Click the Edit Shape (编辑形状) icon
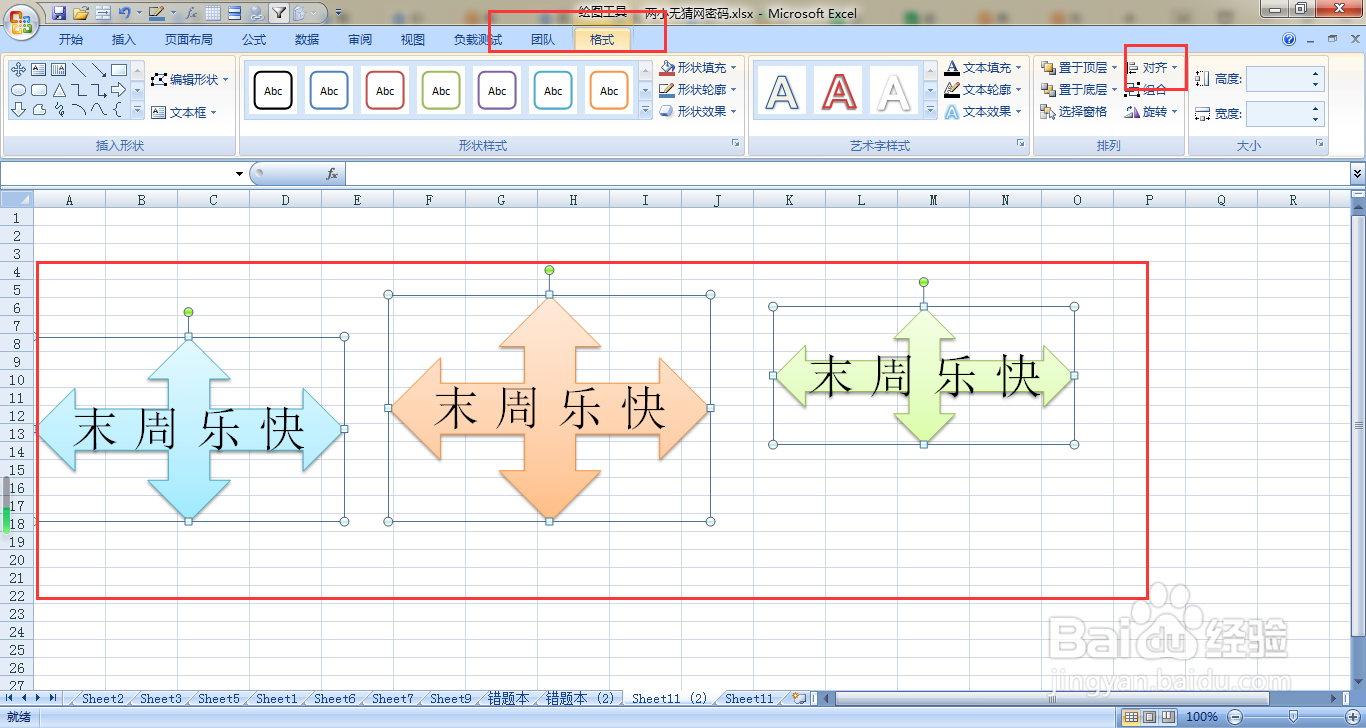Screen dimensions: 1366x728 click(159, 79)
